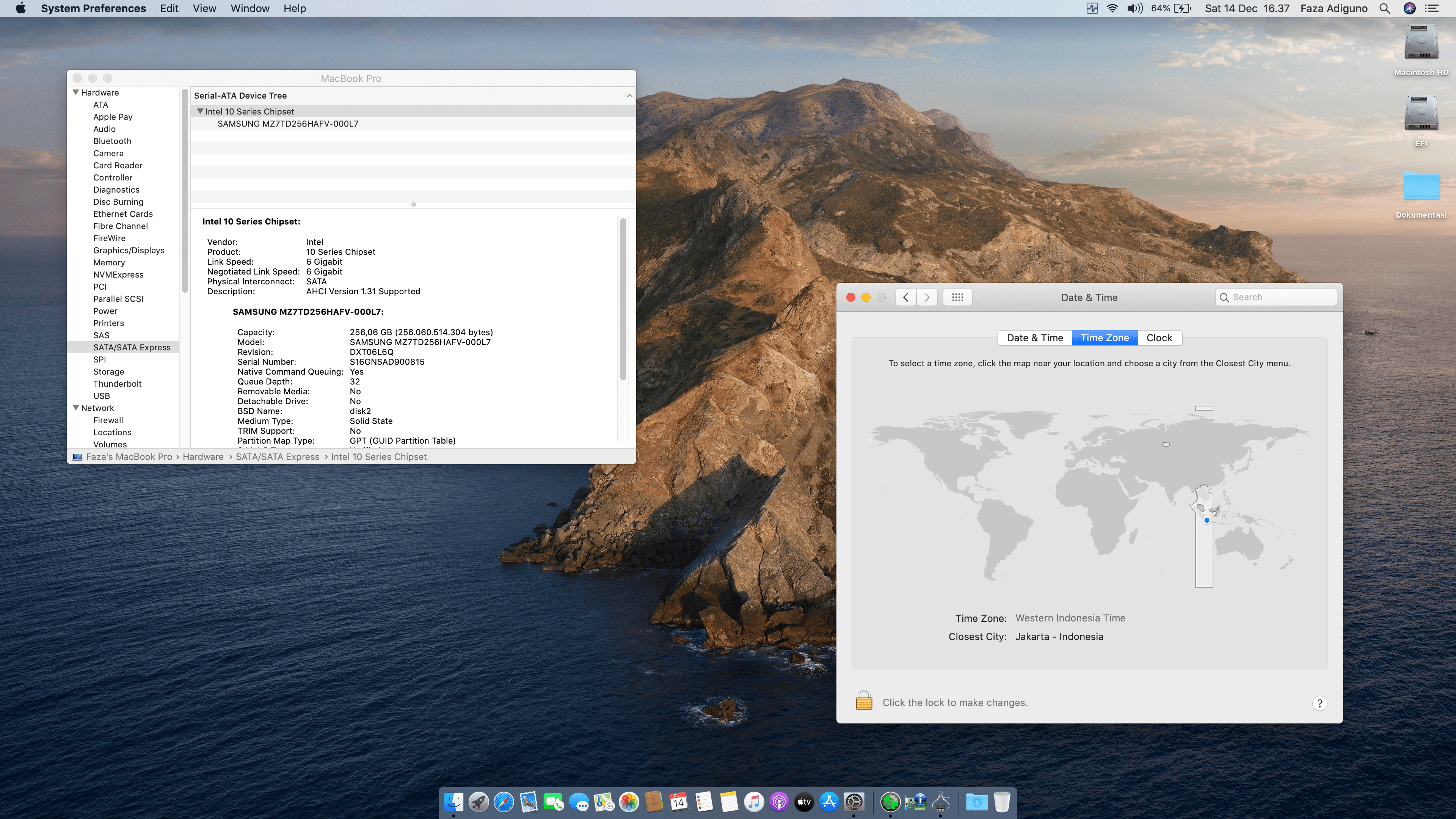Go back in System Preferences
The image size is (1456, 819).
pyautogui.click(x=905, y=297)
